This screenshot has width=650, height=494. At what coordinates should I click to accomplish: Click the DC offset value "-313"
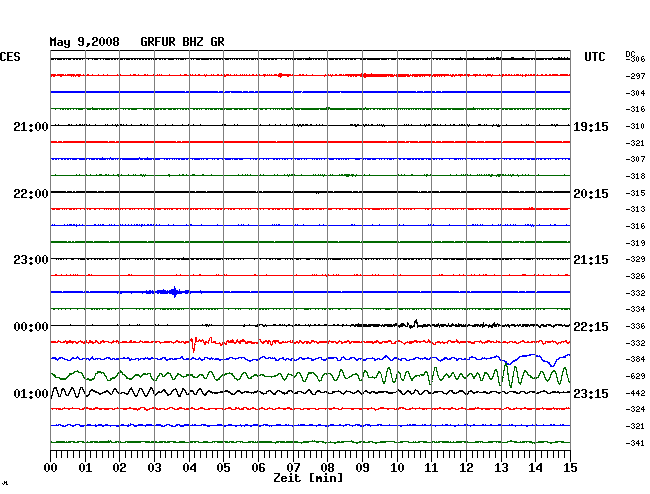point(635,209)
